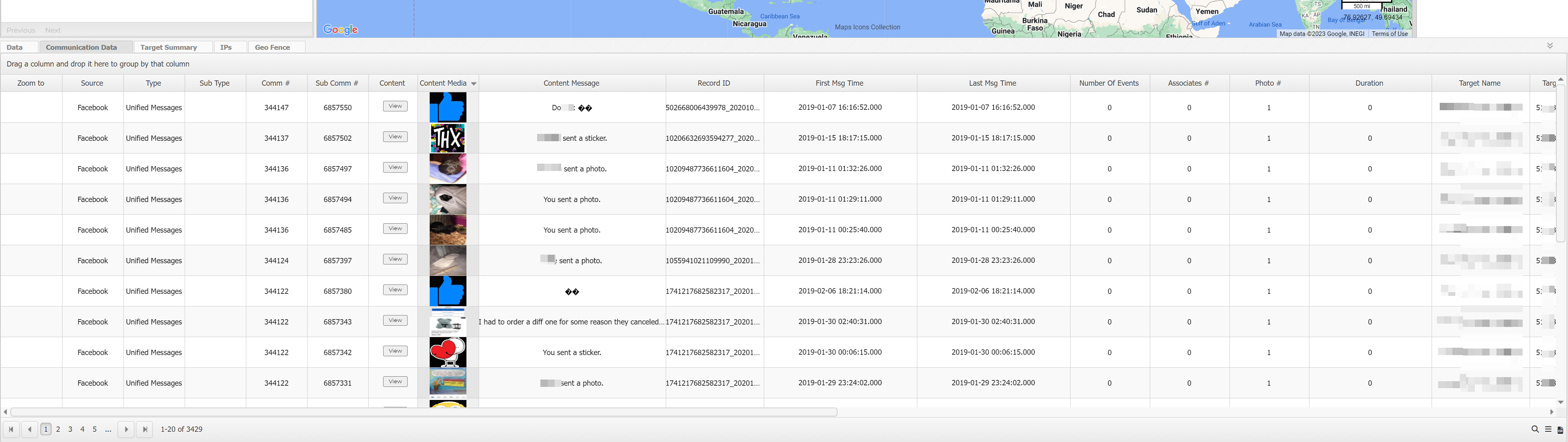This screenshot has height=442, width=1568.
Task: Open the Content Media column sort dropdown
Action: click(473, 84)
